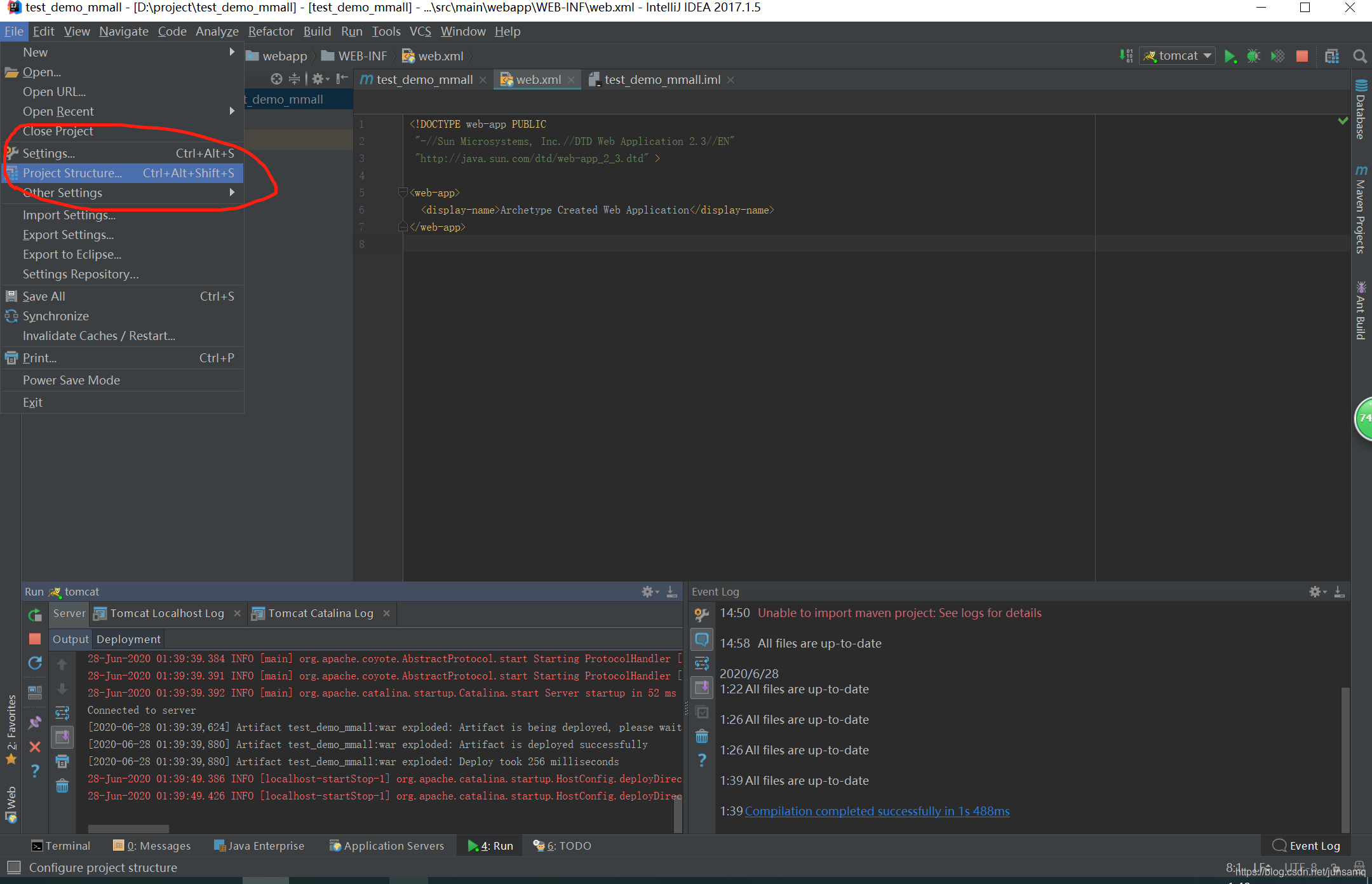Open the Navigate menu
The height and width of the screenshot is (884, 1372).
pyautogui.click(x=124, y=31)
